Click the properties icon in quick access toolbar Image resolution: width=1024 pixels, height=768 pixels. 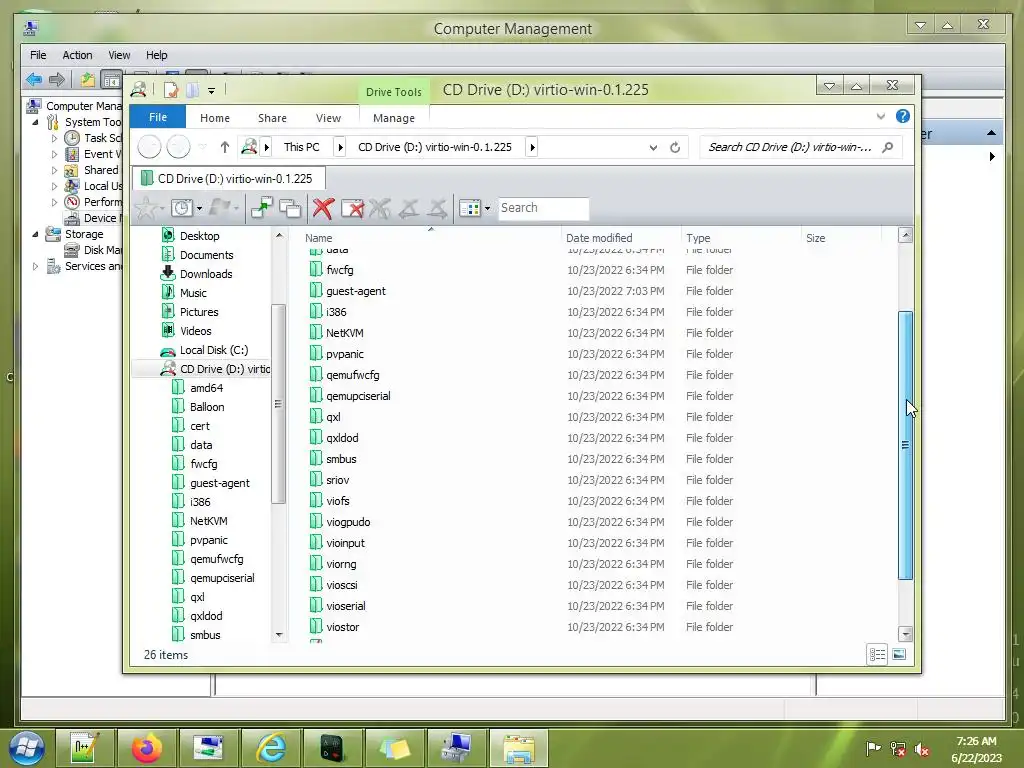pos(171,89)
